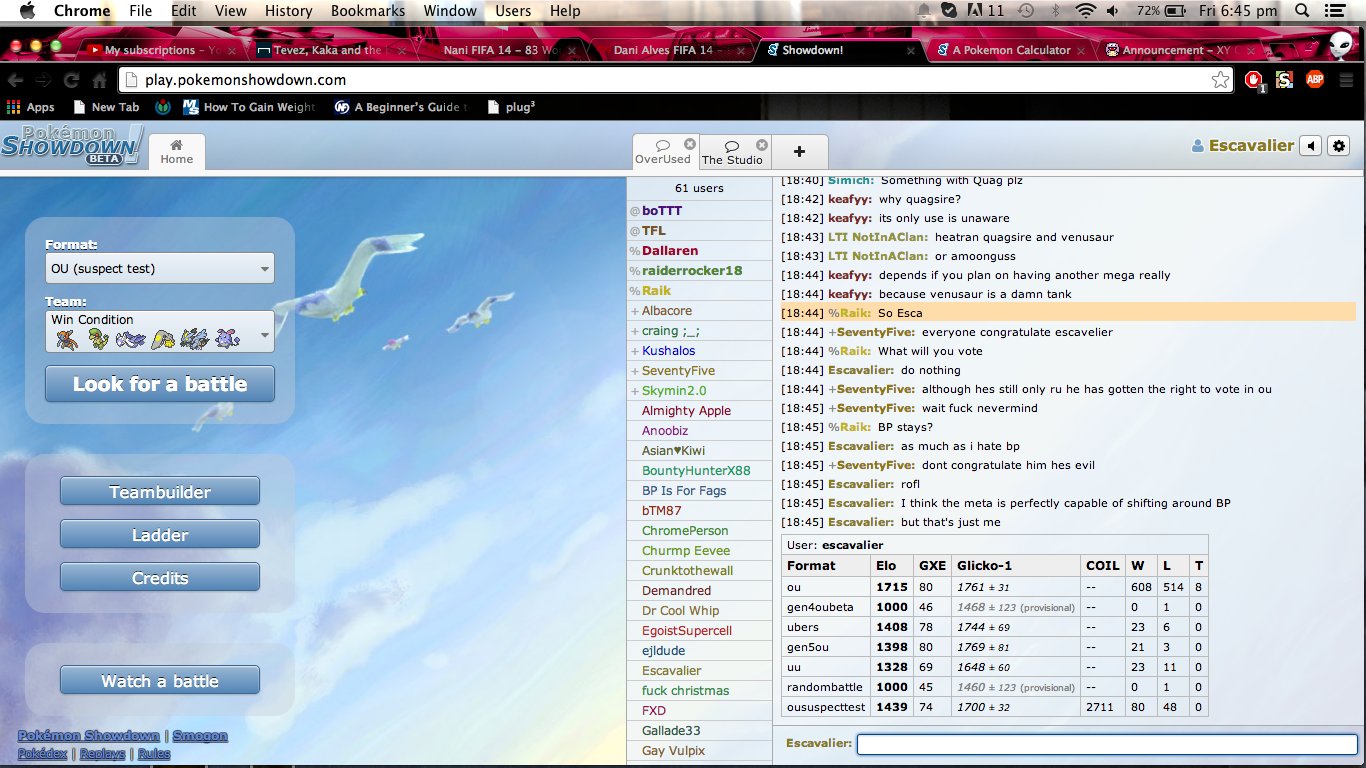
Task: Open the Teambuilder
Action: (x=160, y=492)
